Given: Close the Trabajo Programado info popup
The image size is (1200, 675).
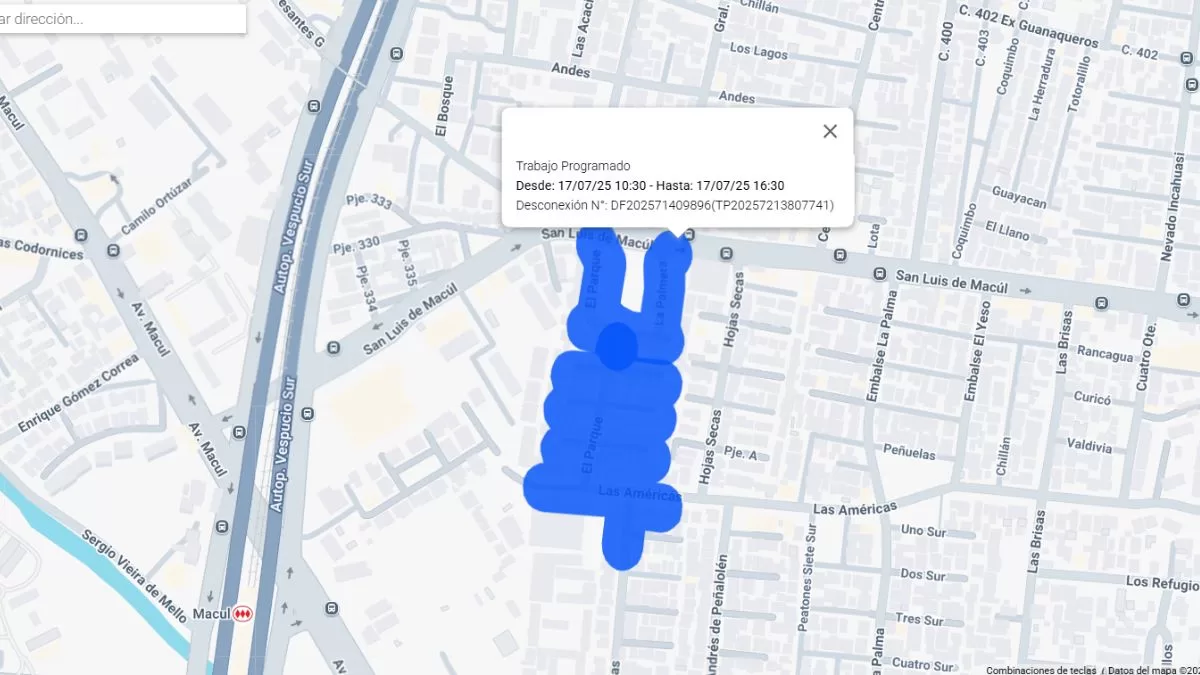Looking at the screenshot, I should click(x=829, y=131).
